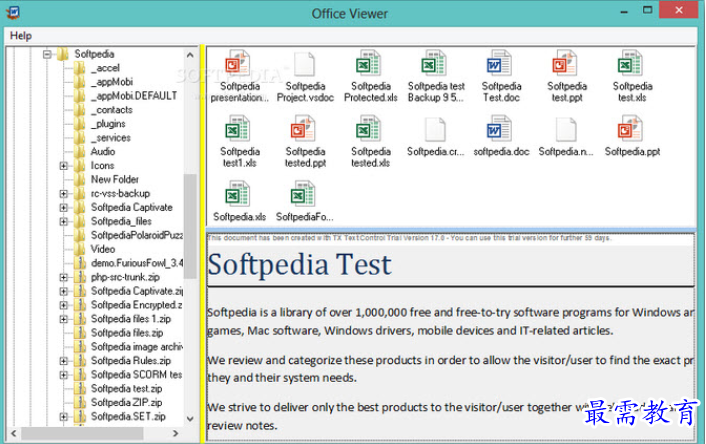This screenshot has width=706, height=444.
Task: Select SoftpediaFo... Excel file icon
Action: tap(304, 195)
